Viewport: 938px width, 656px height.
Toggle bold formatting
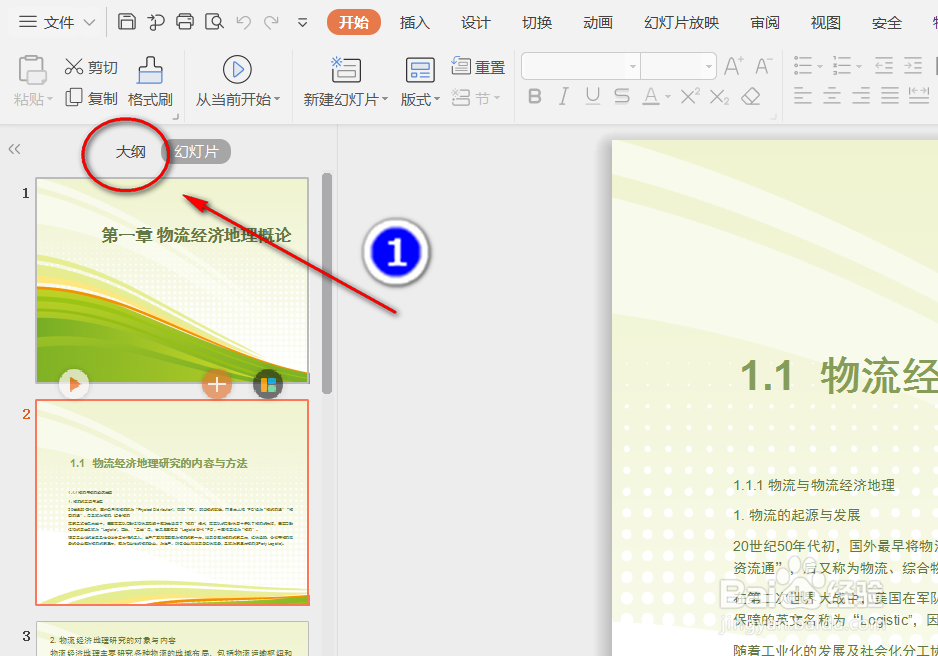tap(534, 96)
